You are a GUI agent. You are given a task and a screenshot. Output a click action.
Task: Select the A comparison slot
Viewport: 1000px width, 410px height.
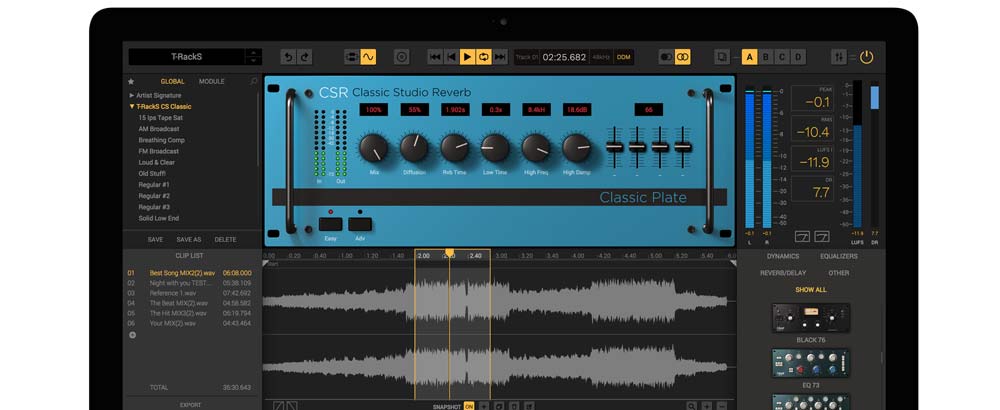pyautogui.click(x=750, y=57)
